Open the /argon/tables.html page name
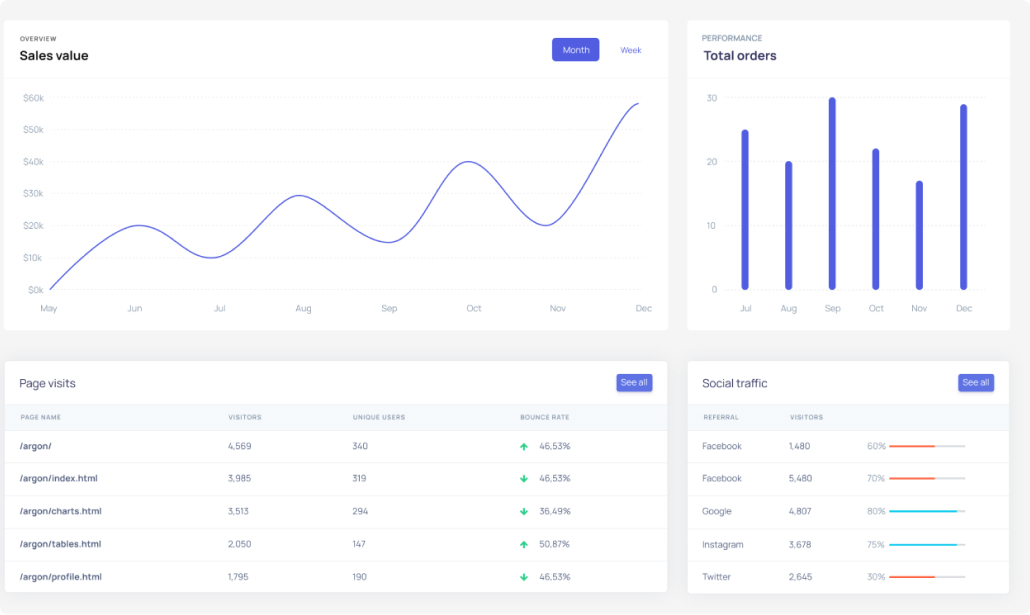The height and width of the screenshot is (615, 1030). tap(60, 545)
